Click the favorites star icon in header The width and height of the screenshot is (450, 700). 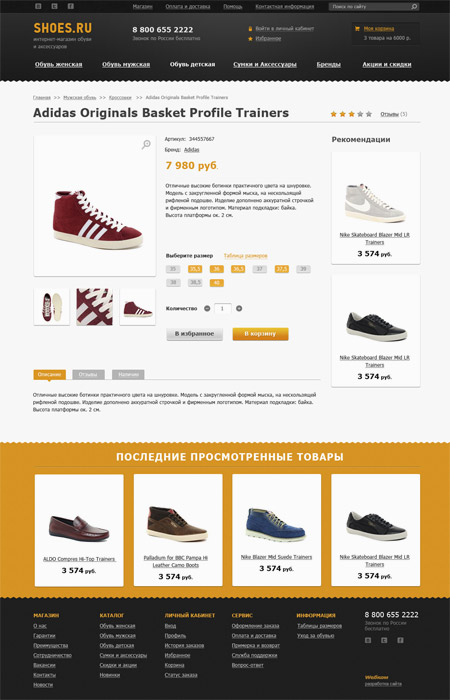pos(250,39)
